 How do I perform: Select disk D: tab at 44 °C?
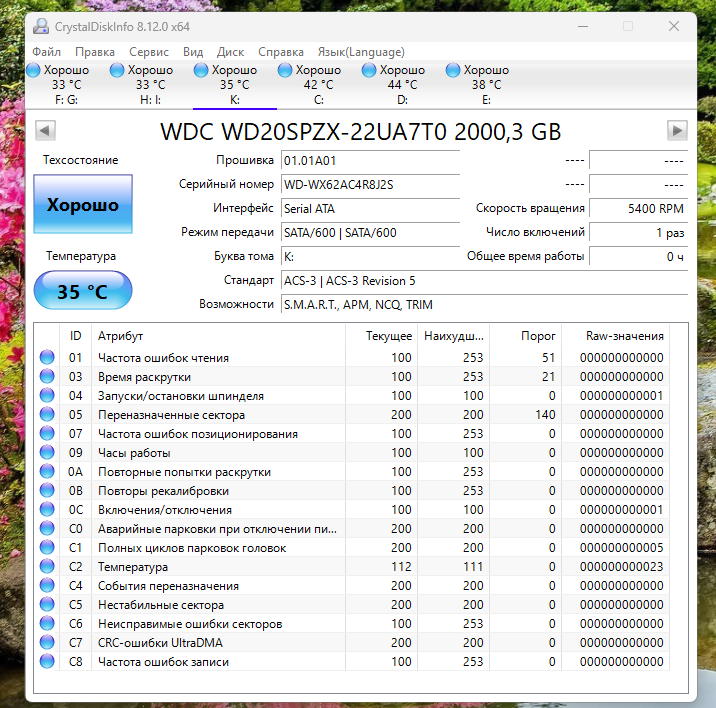point(403,85)
